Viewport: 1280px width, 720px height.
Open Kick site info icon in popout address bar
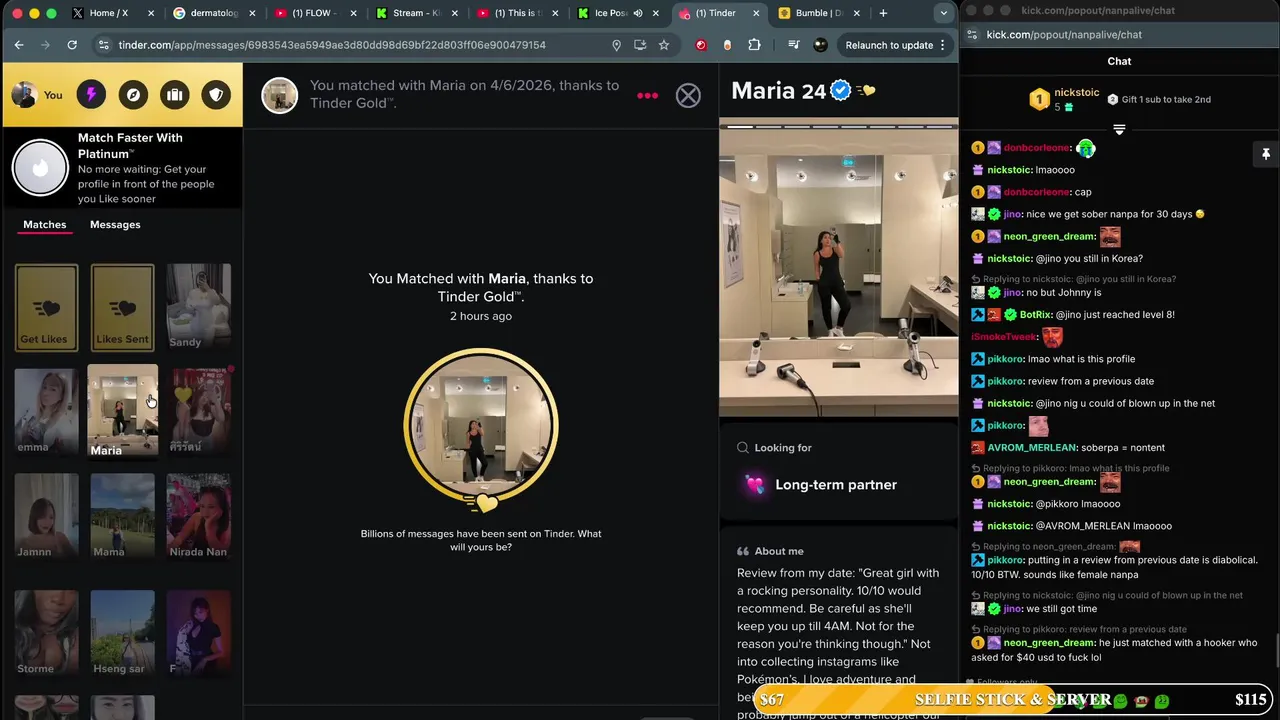(973, 34)
